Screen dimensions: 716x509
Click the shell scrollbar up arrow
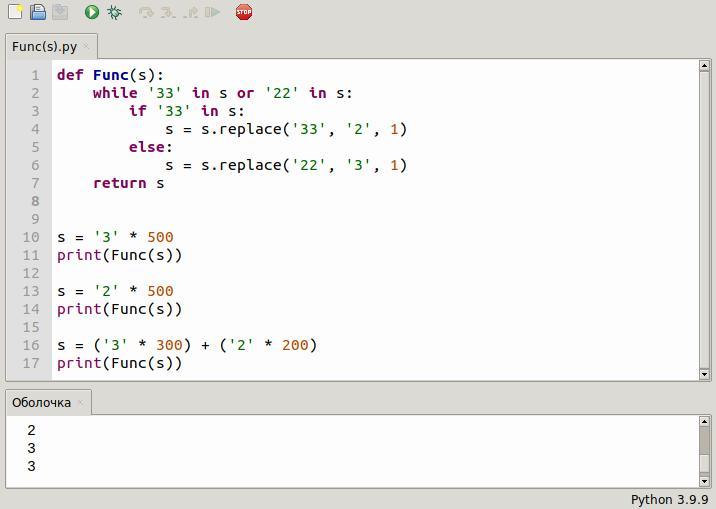click(705, 422)
